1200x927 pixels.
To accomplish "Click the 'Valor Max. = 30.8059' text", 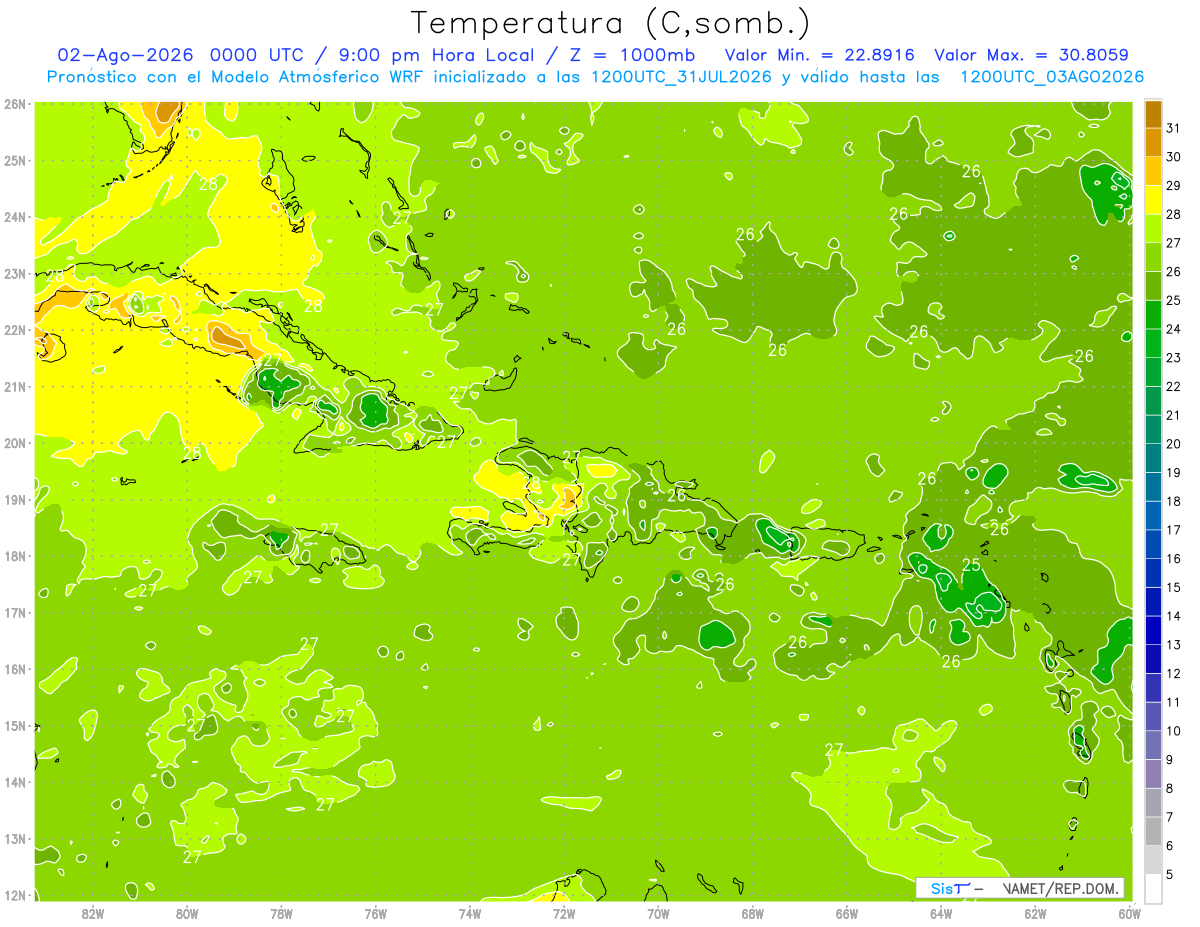I will (x=1030, y=54).
